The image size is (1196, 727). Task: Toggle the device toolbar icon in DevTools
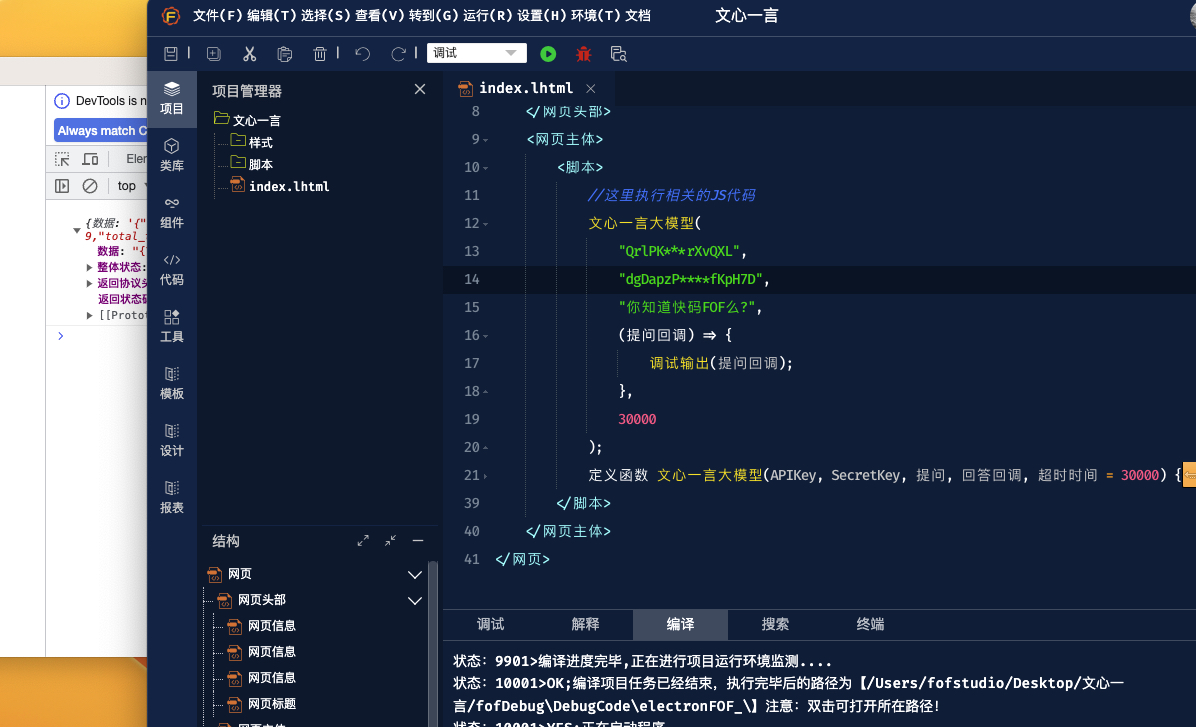[90, 159]
